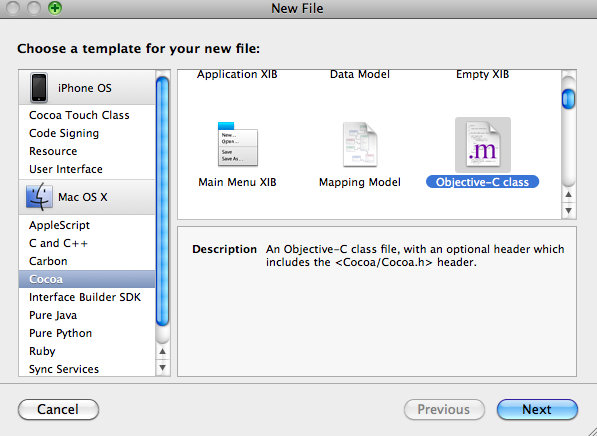Image resolution: width=597 pixels, height=436 pixels.
Task: Open the Cocoa Touch Class category
Action: click(x=87, y=115)
